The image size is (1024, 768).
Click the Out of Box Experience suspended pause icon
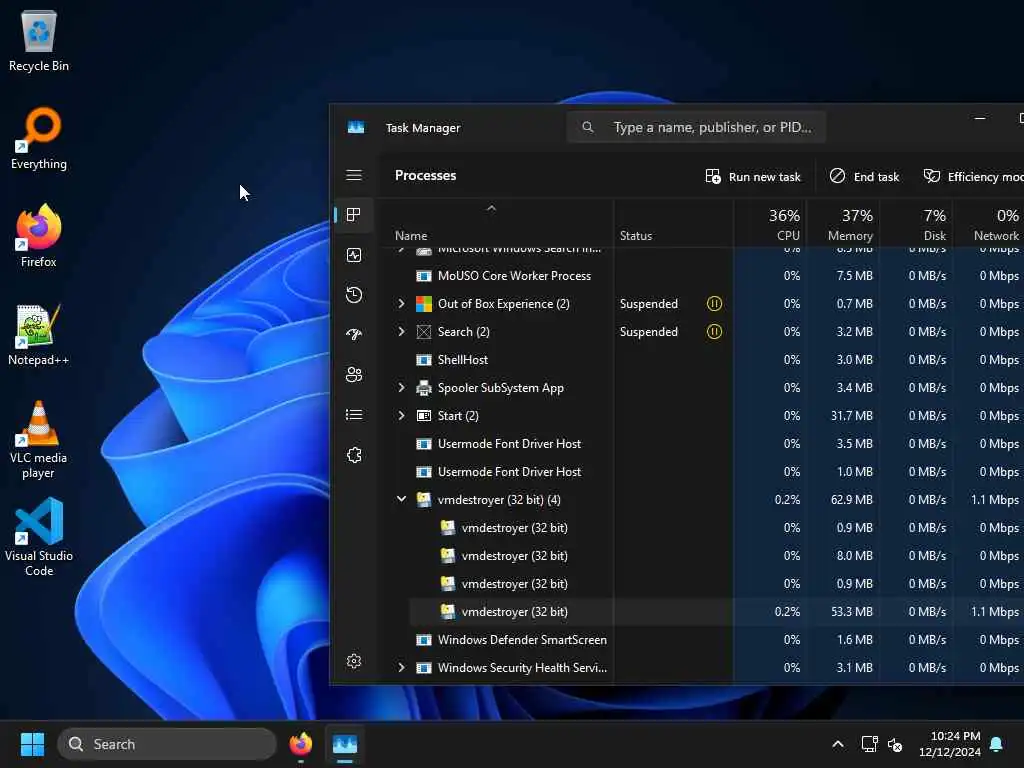(x=714, y=304)
